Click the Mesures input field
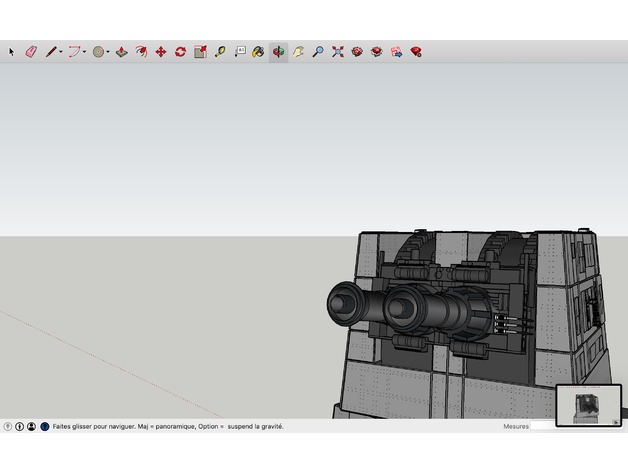The height and width of the screenshot is (472, 628). click(x=543, y=426)
